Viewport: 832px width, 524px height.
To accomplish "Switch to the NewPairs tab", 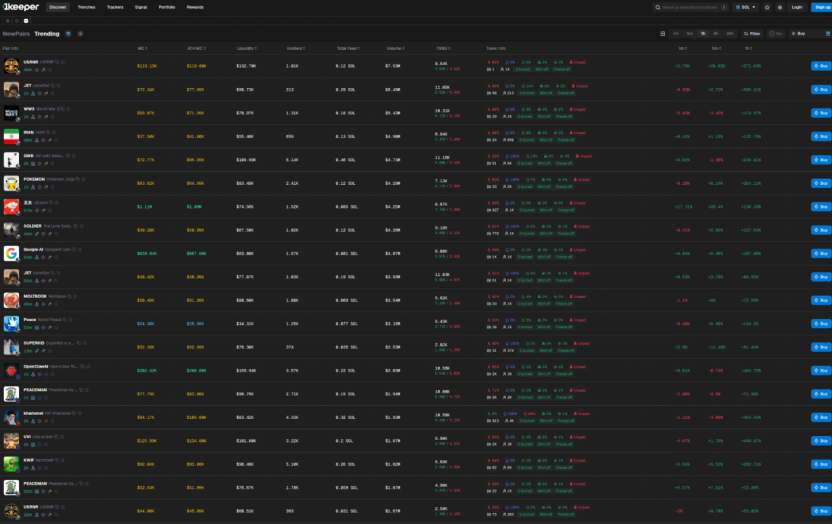I will (16, 34).
